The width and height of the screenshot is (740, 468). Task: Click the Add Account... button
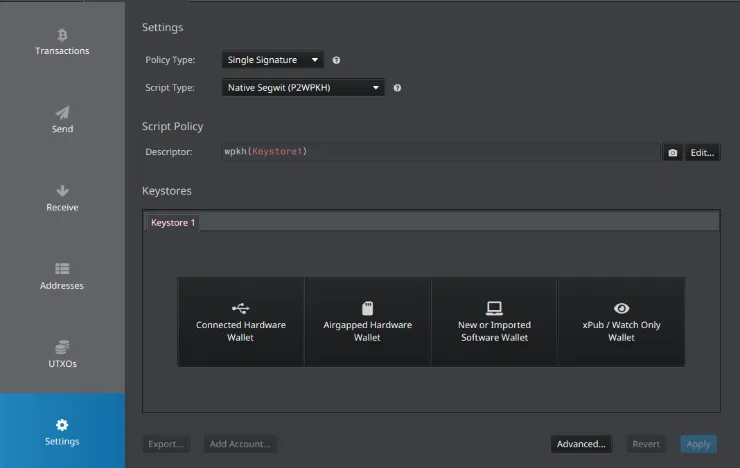pyautogui.click(x=240, y=444)
